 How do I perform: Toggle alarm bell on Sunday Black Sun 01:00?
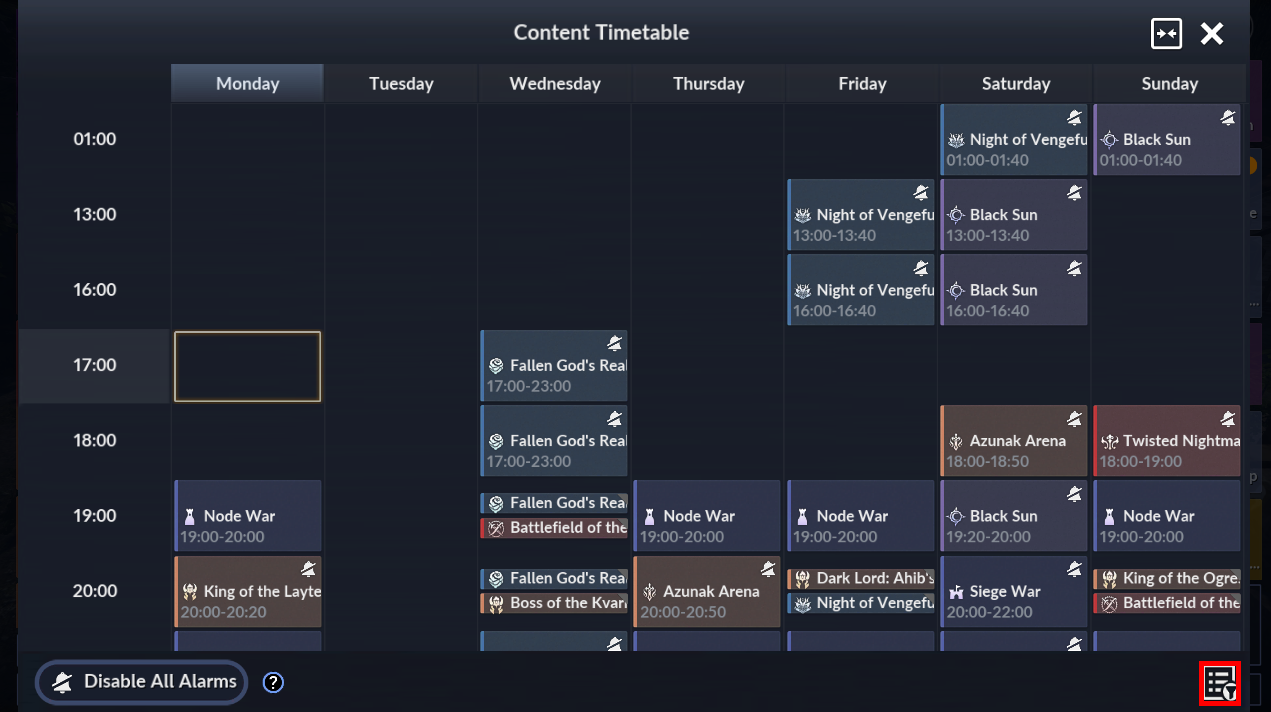click(1227, 118)
